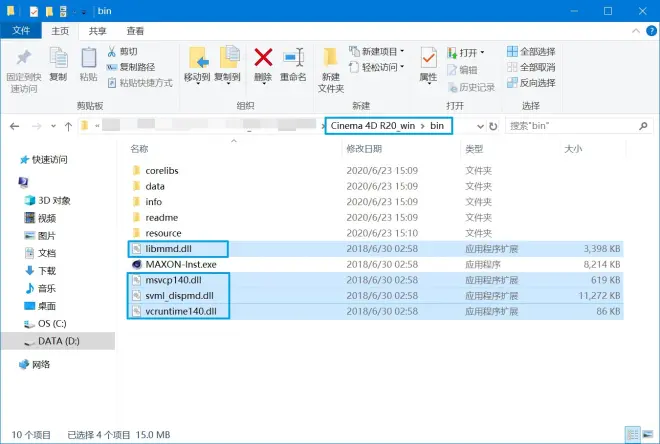
Task: Open the 轻松访问 (Easy access) dropdown
Action: 377,67
